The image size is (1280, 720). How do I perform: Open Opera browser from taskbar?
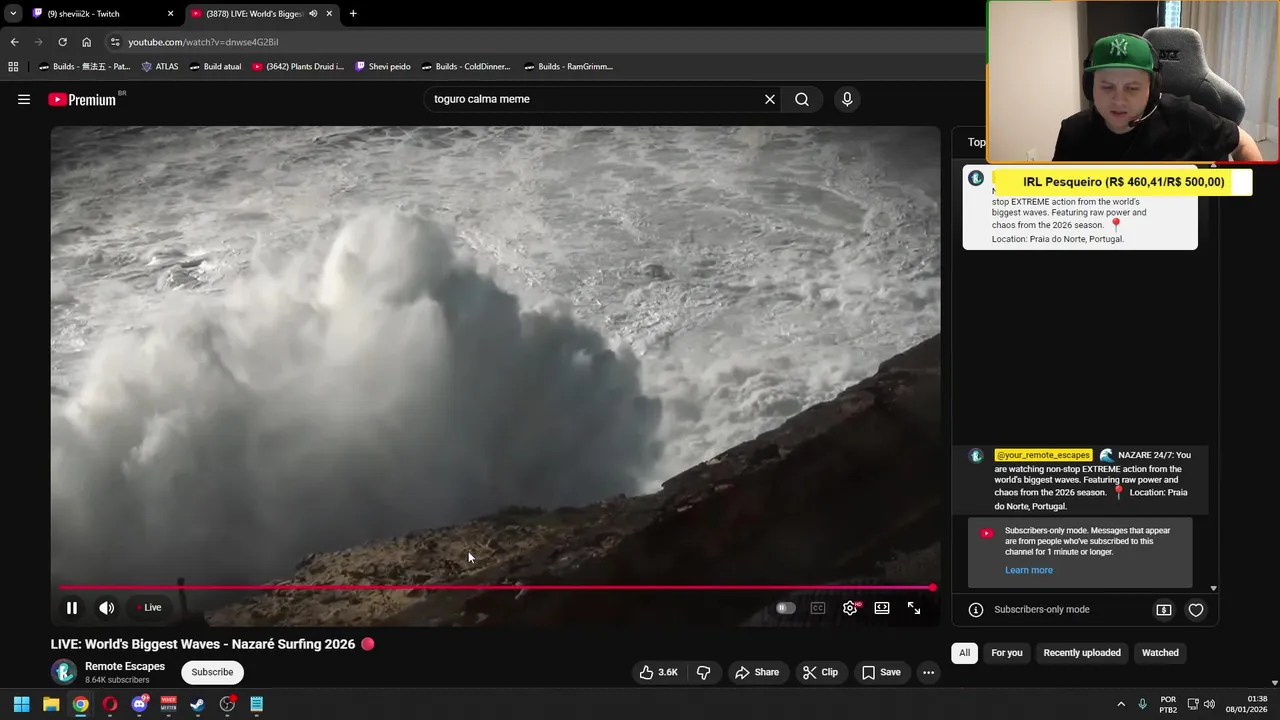pyautogui.click(x=110, y=704)
